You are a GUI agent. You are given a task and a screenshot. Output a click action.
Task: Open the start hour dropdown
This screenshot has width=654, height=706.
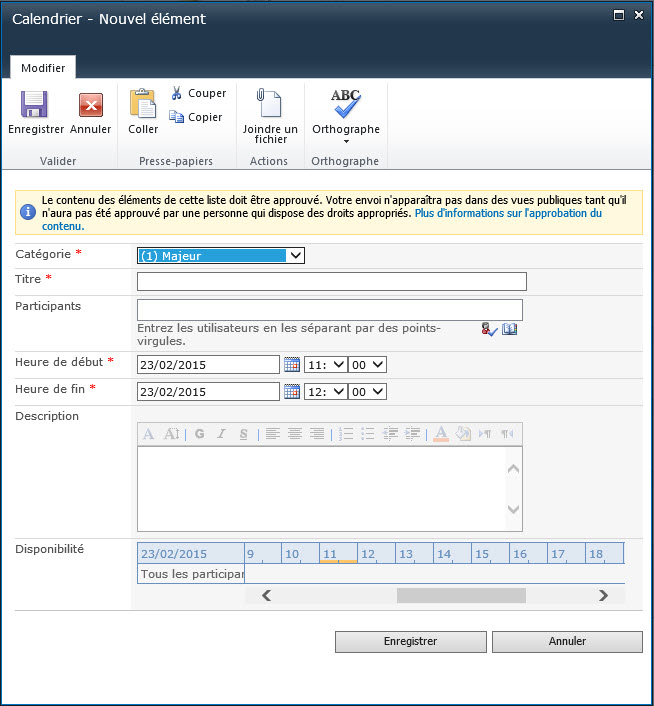325,365
